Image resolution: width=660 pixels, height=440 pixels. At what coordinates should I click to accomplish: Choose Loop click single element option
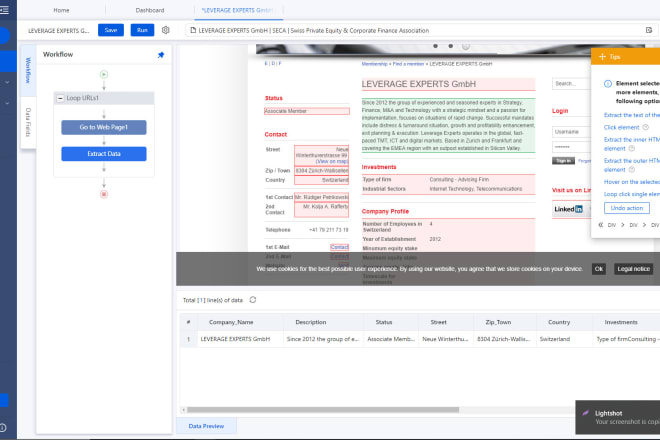tap(632, 194)
